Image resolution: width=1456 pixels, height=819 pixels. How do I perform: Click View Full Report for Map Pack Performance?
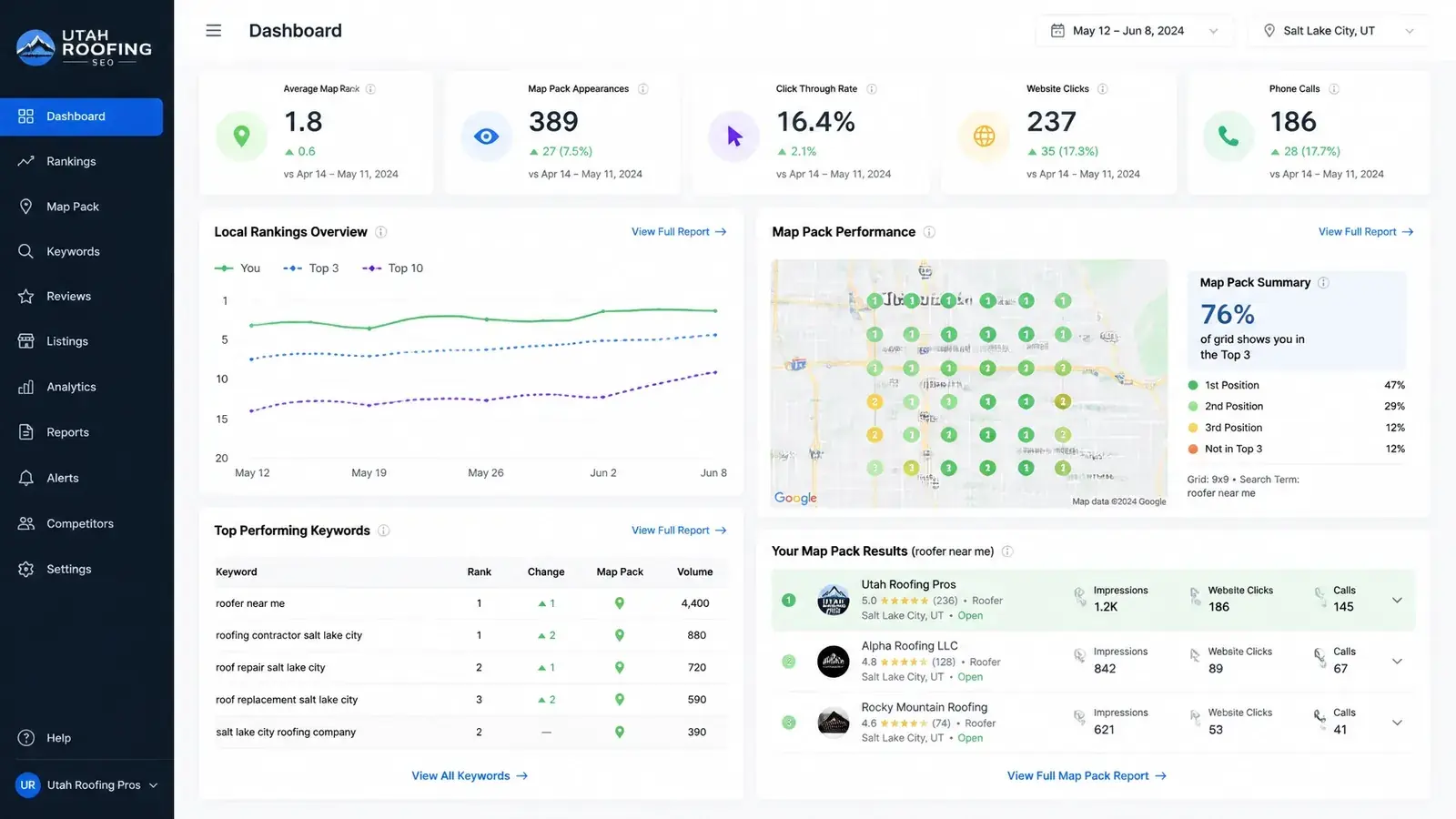tap(1366, 232)
